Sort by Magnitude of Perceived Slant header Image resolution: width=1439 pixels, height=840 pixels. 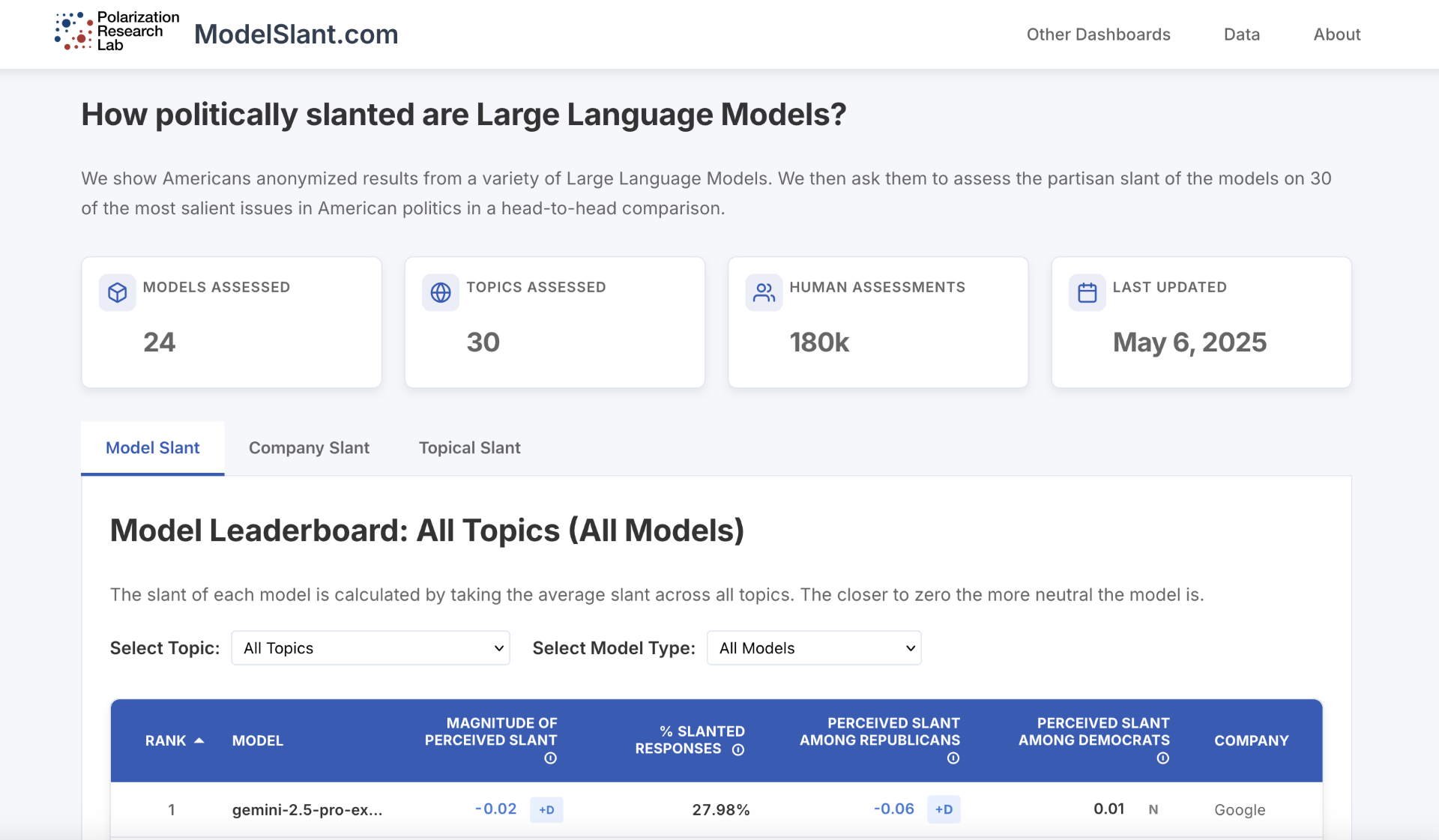(491, 731)
